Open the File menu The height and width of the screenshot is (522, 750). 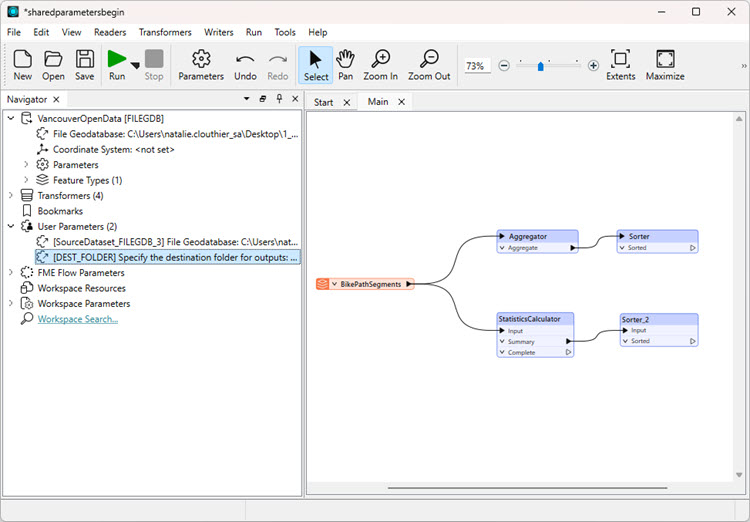pyautogui.click(x=14, y=32)
